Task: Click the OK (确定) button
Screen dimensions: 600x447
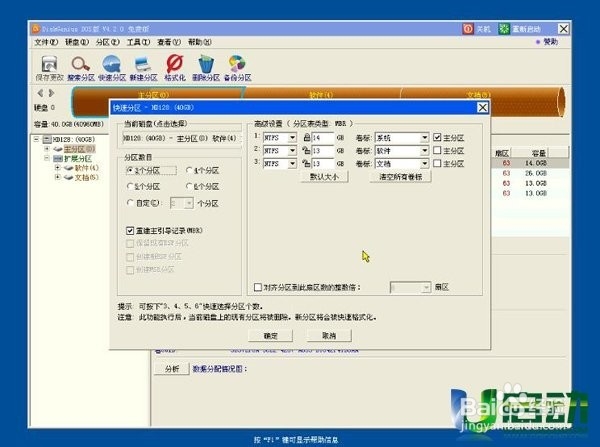Action: click(271, 336)
